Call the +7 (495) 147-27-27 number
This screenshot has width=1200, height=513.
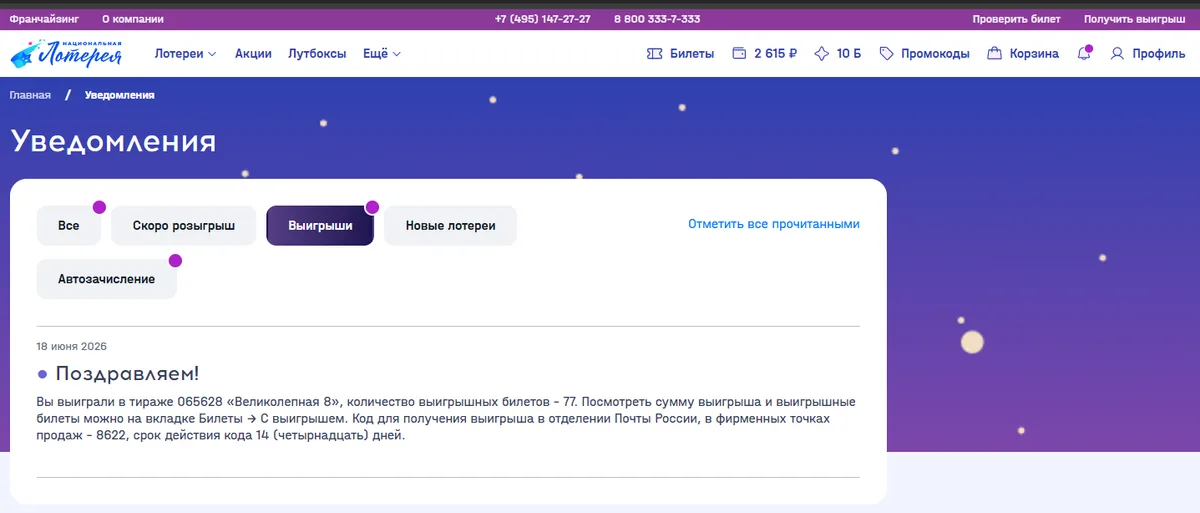[x=542, y=19]
